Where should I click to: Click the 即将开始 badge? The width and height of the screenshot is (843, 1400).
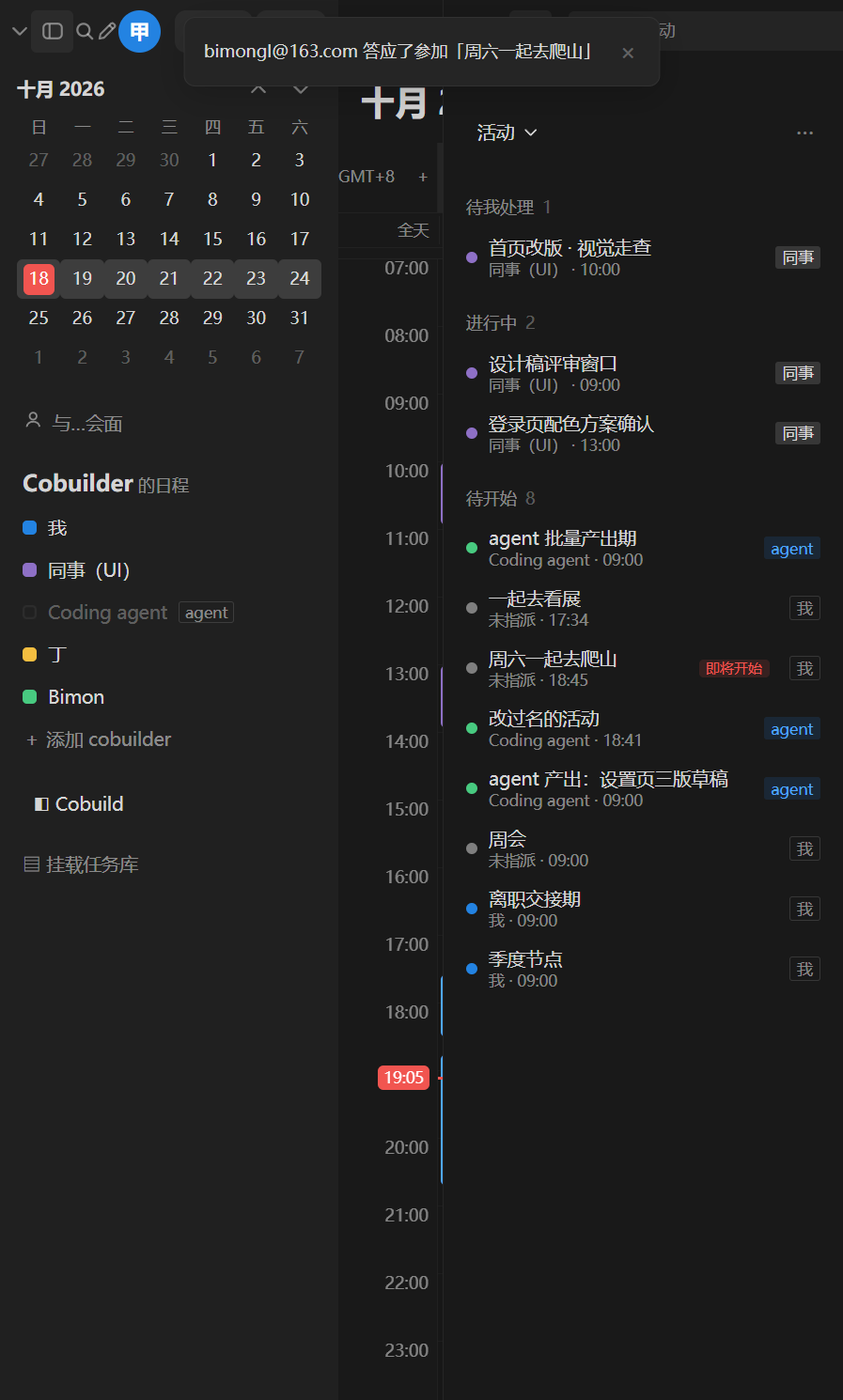pos(734,668)
